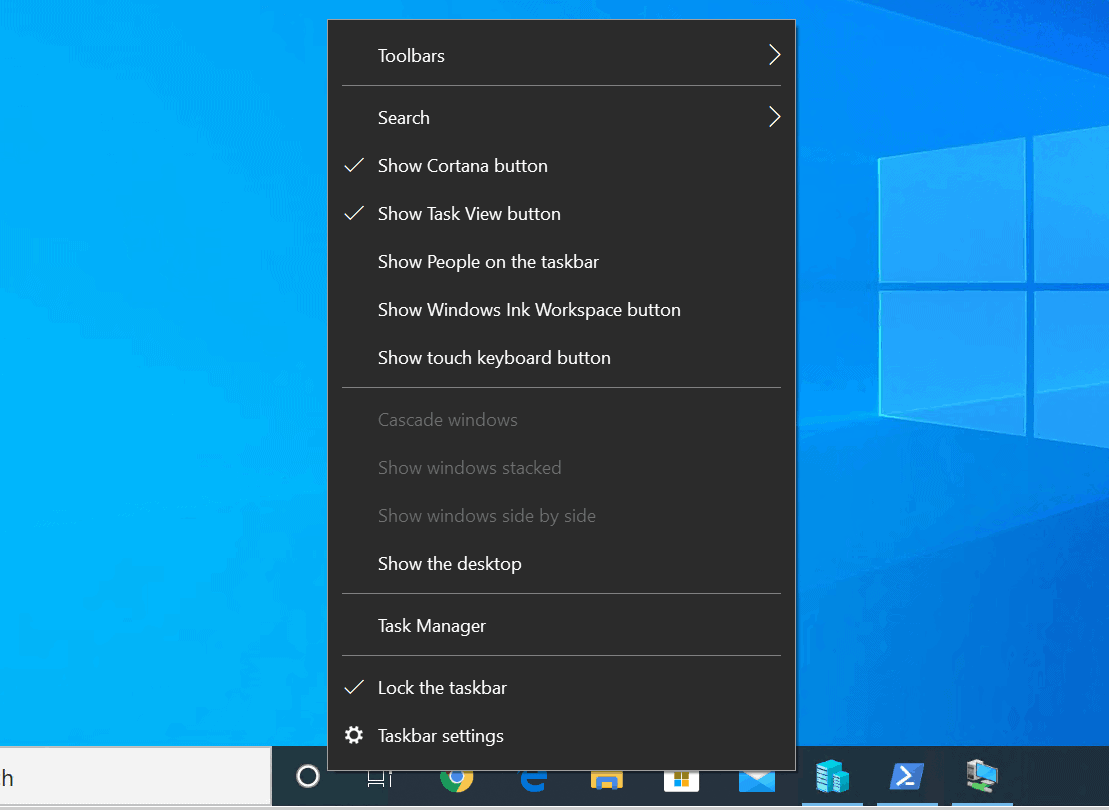This screenshot has width=1109, height=810.
Task: Click the Taskbar settings gear icon
Action: pyautogui.click(x=353, y=735)
